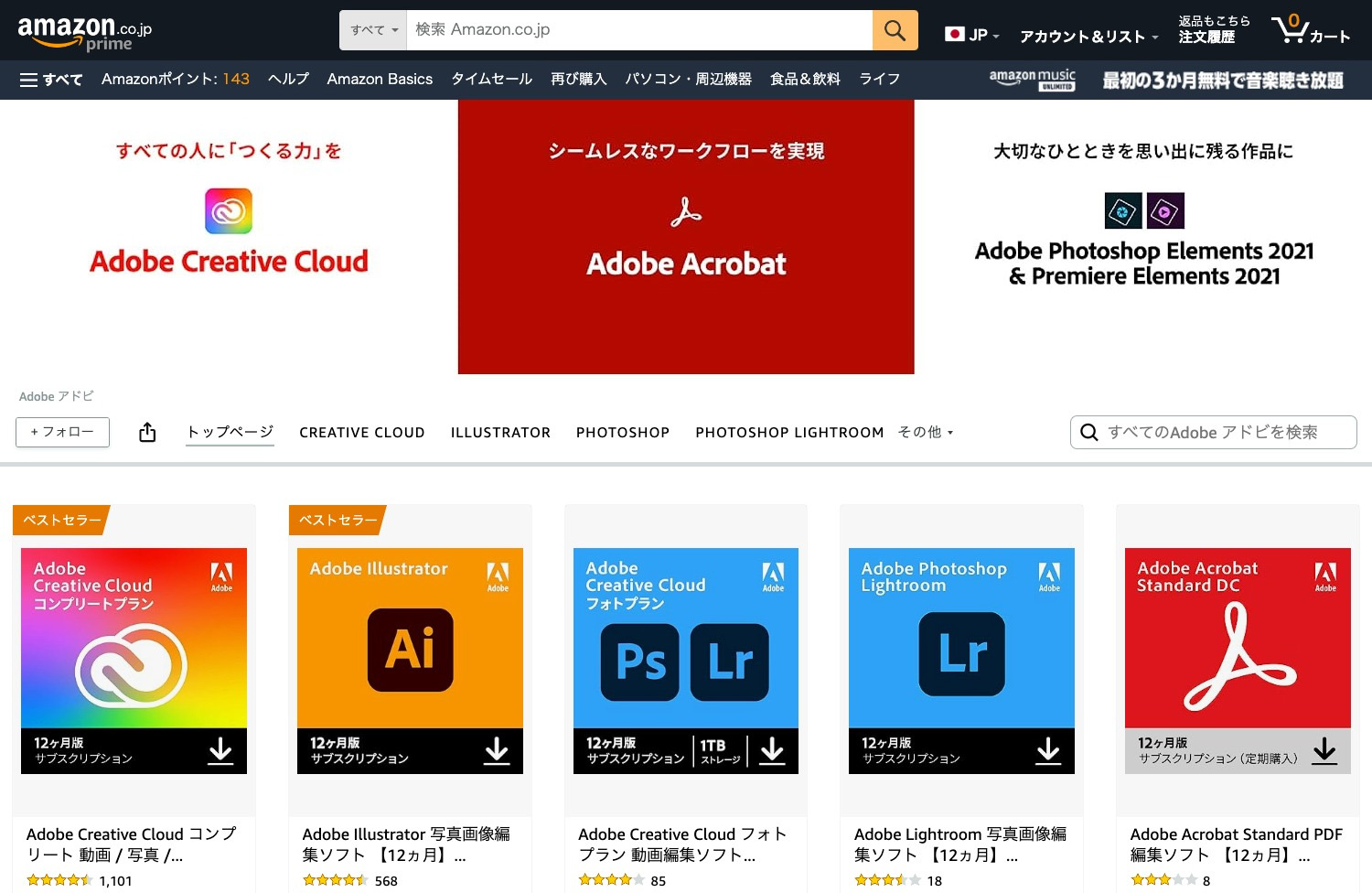Click the Ai icon on Illustrator product

tap(410, 650)
